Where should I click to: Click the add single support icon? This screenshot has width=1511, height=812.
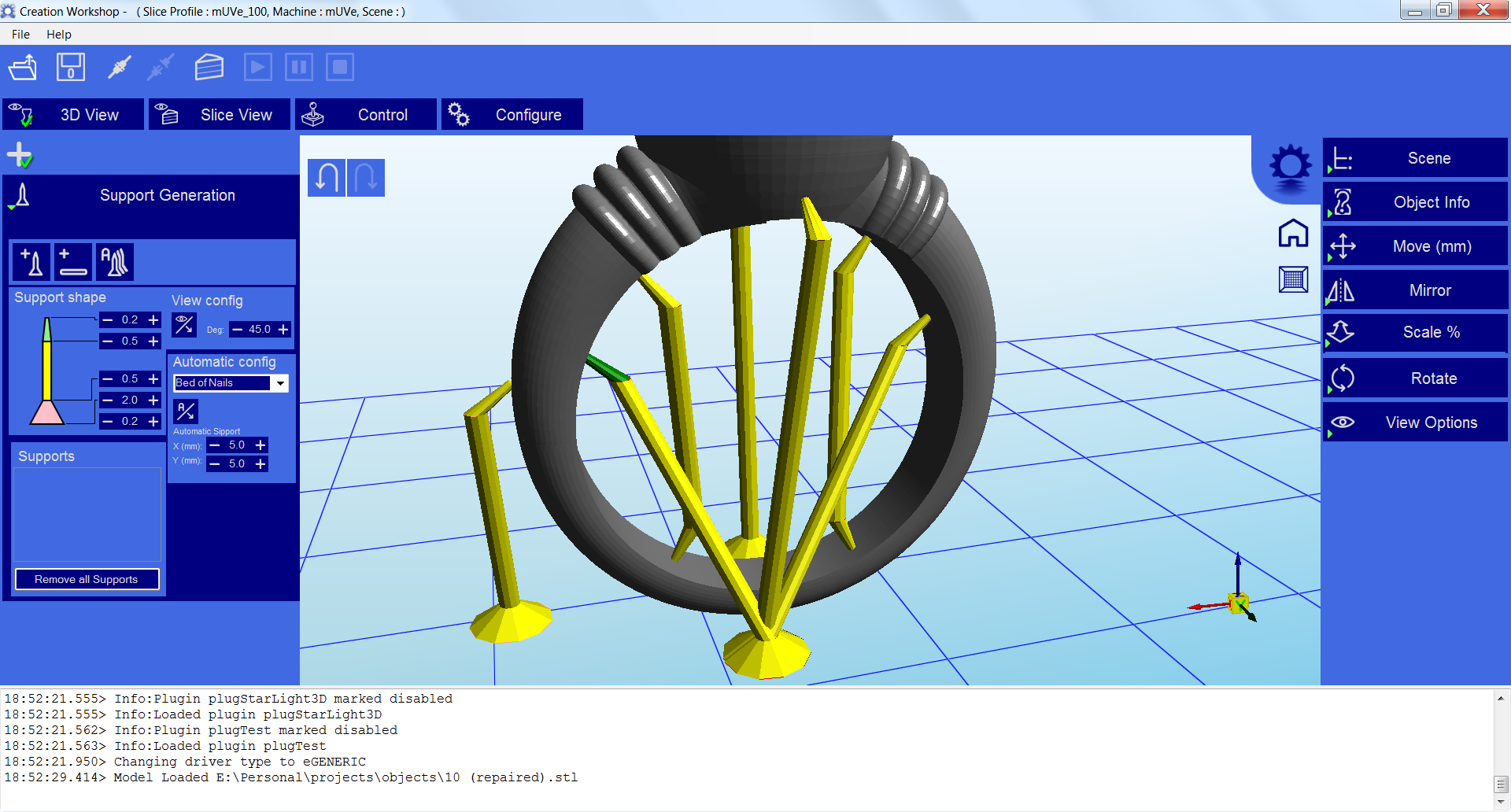[32, 262]
